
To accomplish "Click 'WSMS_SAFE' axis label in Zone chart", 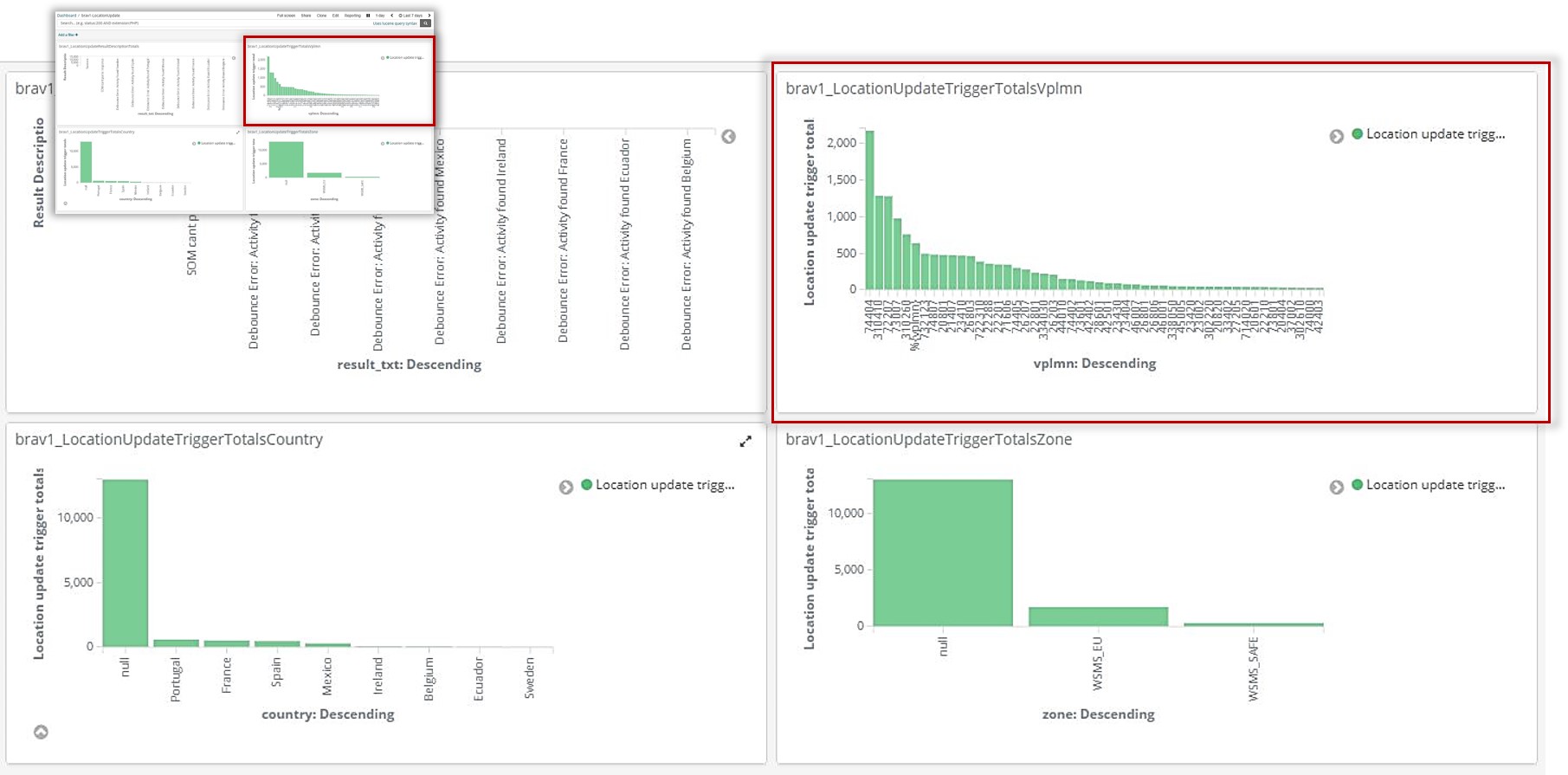I will (x=1254, y=668).
